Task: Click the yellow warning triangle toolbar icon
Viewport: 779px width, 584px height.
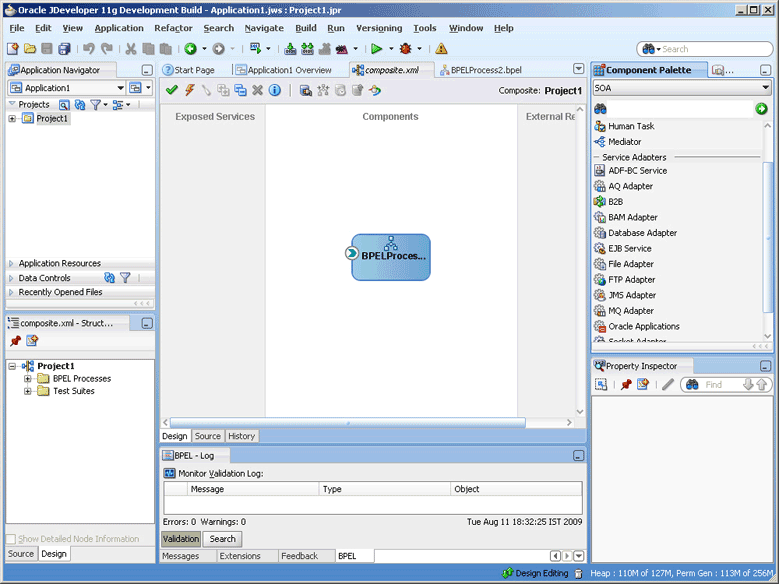Action: pos(441,48)
